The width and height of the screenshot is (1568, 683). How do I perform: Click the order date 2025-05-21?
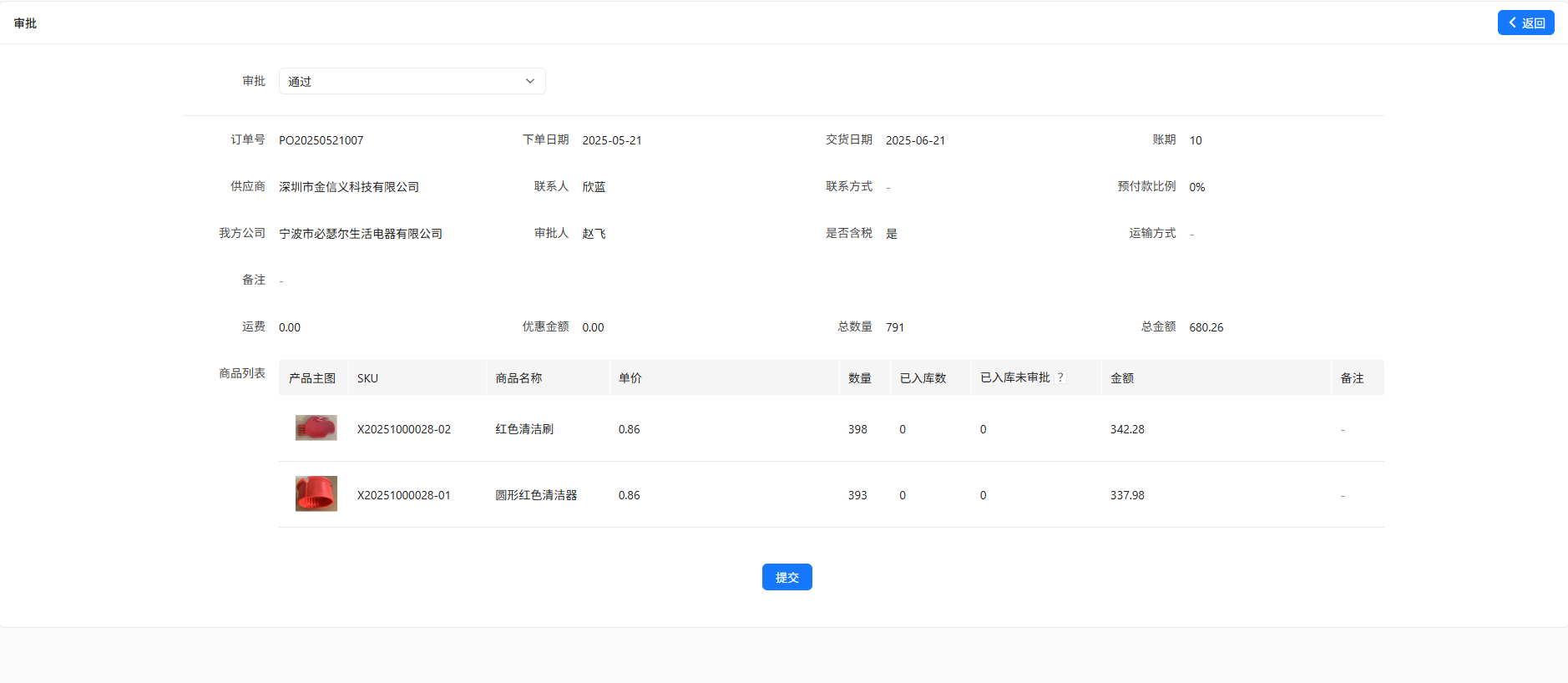click(x=611, y=140)
